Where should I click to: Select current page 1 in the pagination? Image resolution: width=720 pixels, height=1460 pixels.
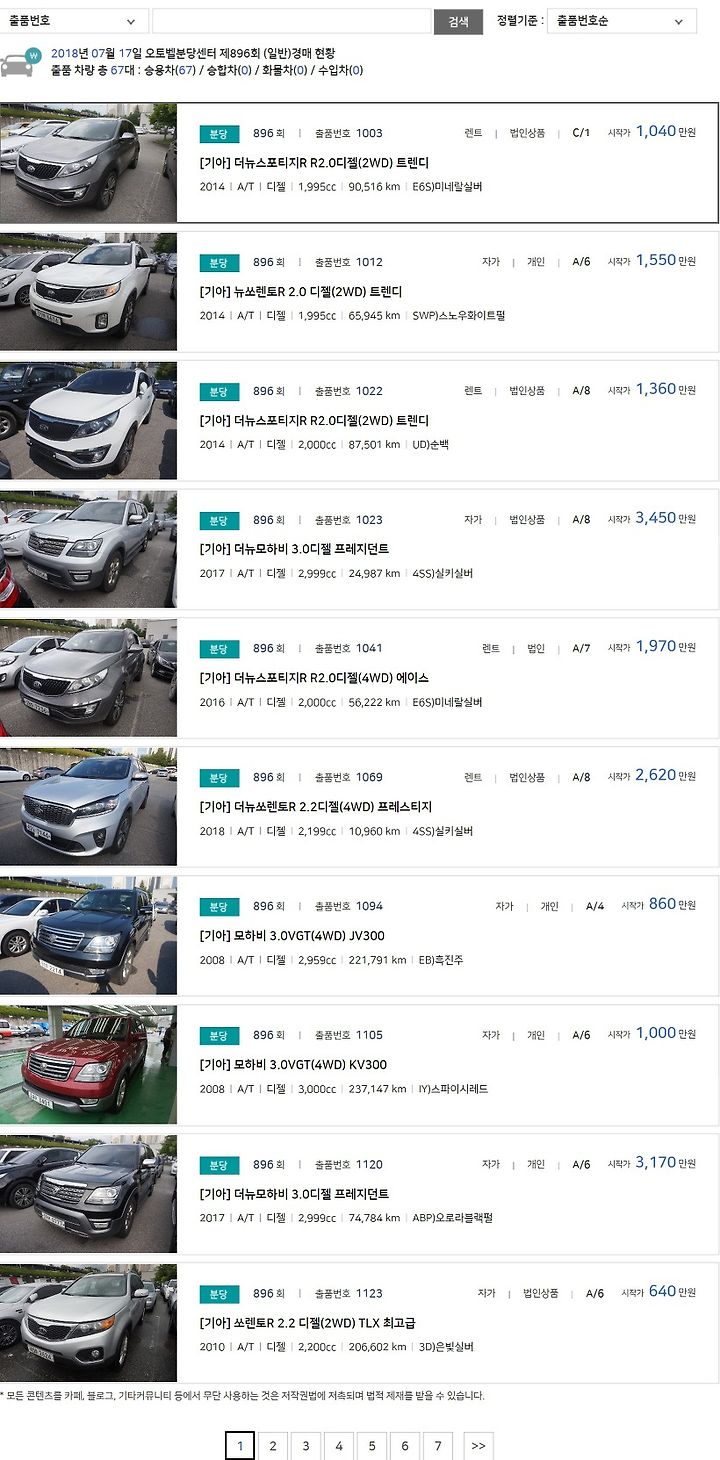[x=239, y=1445]
